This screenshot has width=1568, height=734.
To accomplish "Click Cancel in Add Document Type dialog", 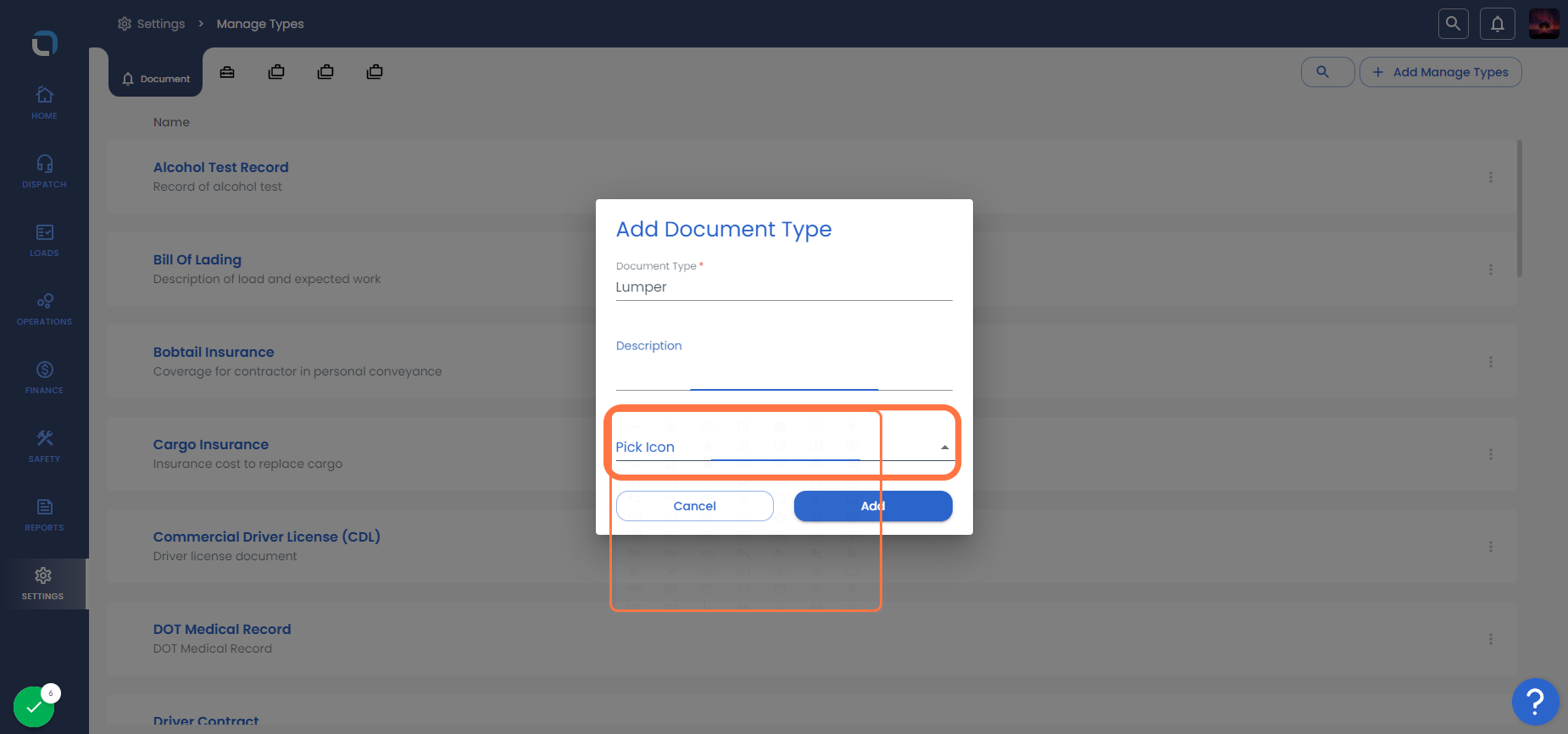I will click(x=695, y=506).
